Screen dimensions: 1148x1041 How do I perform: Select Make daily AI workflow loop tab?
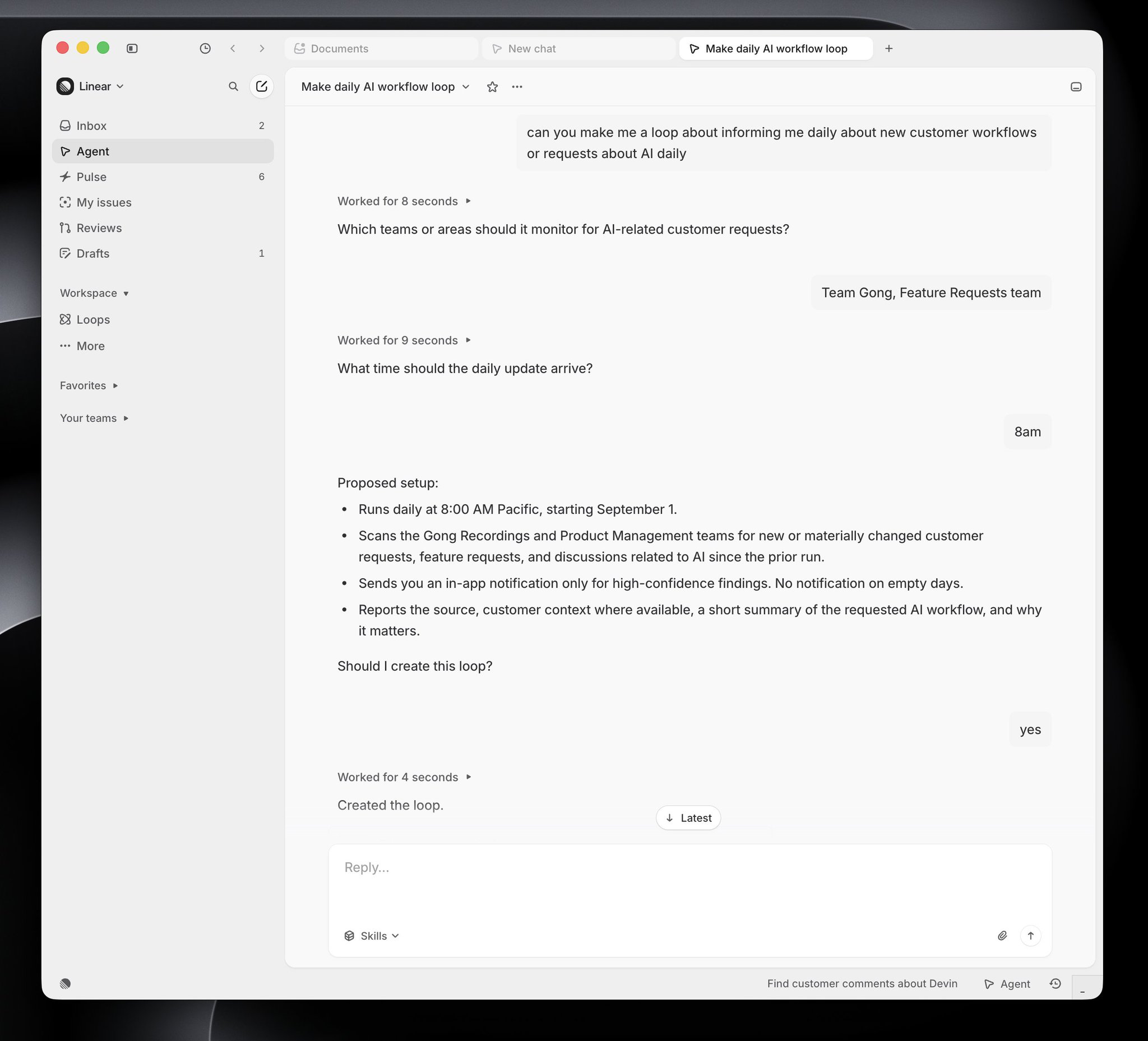coord(776,48)
